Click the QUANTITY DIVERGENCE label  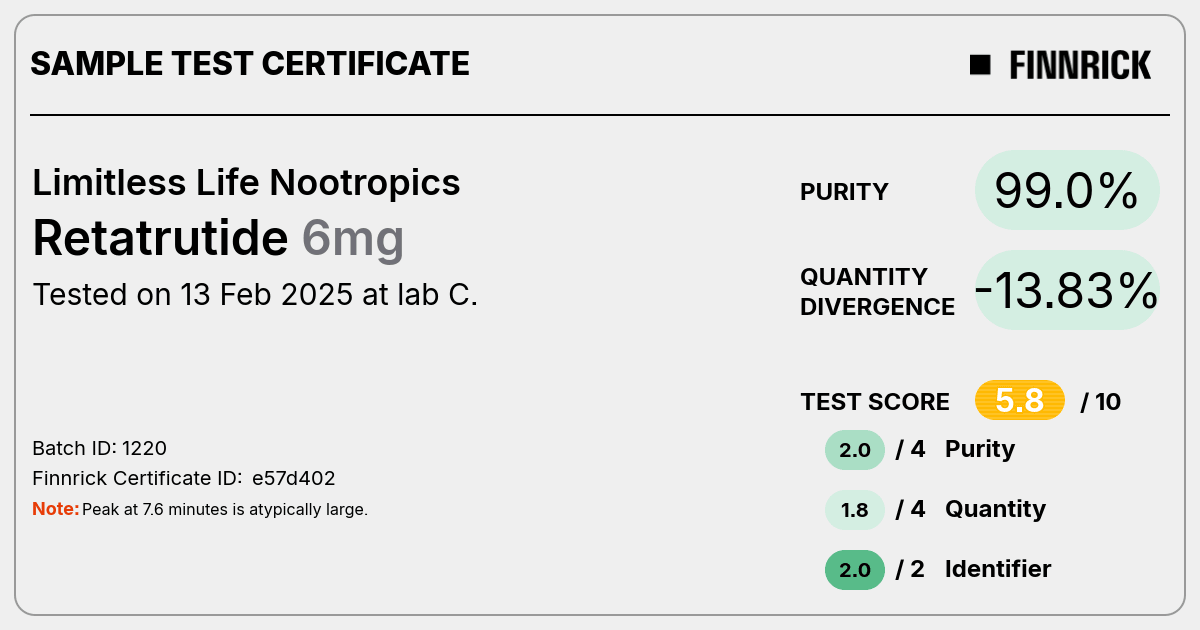(878, 291)
